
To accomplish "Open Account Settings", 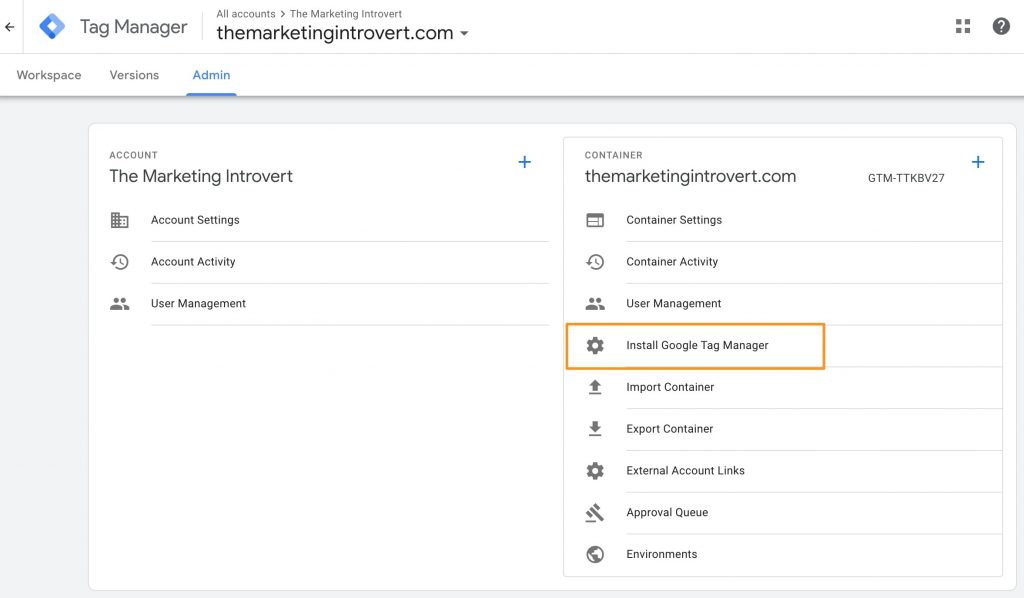I will coord(193,219).
